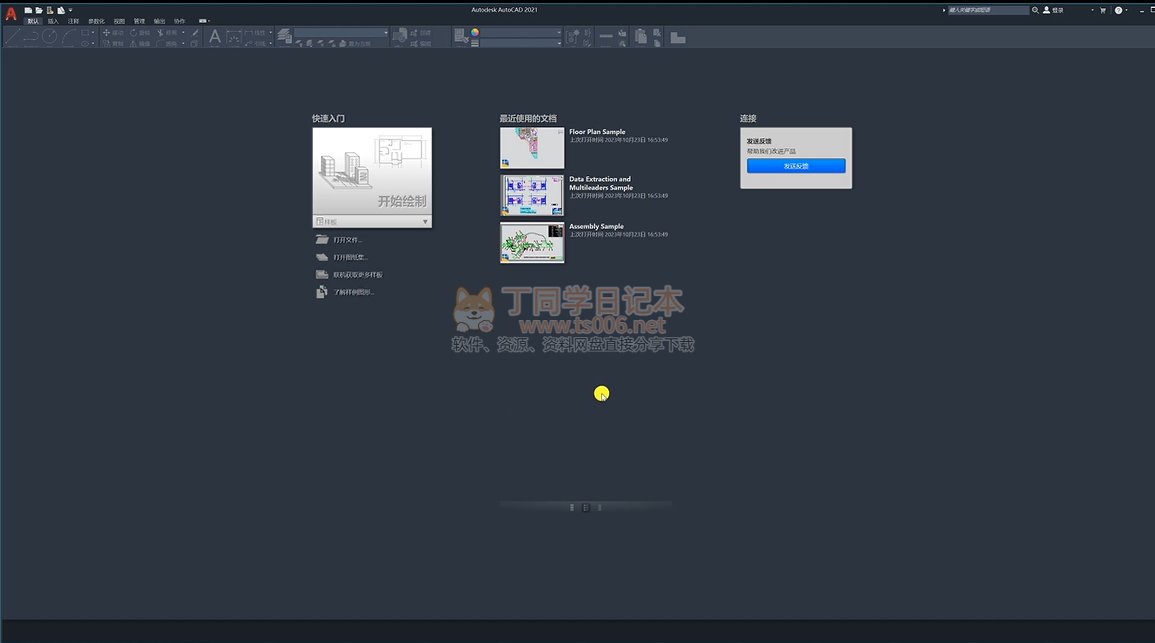Open the AutoCAD application menu logo
This screenshot has height=643, width=1155.
click(x=11, y=13)
